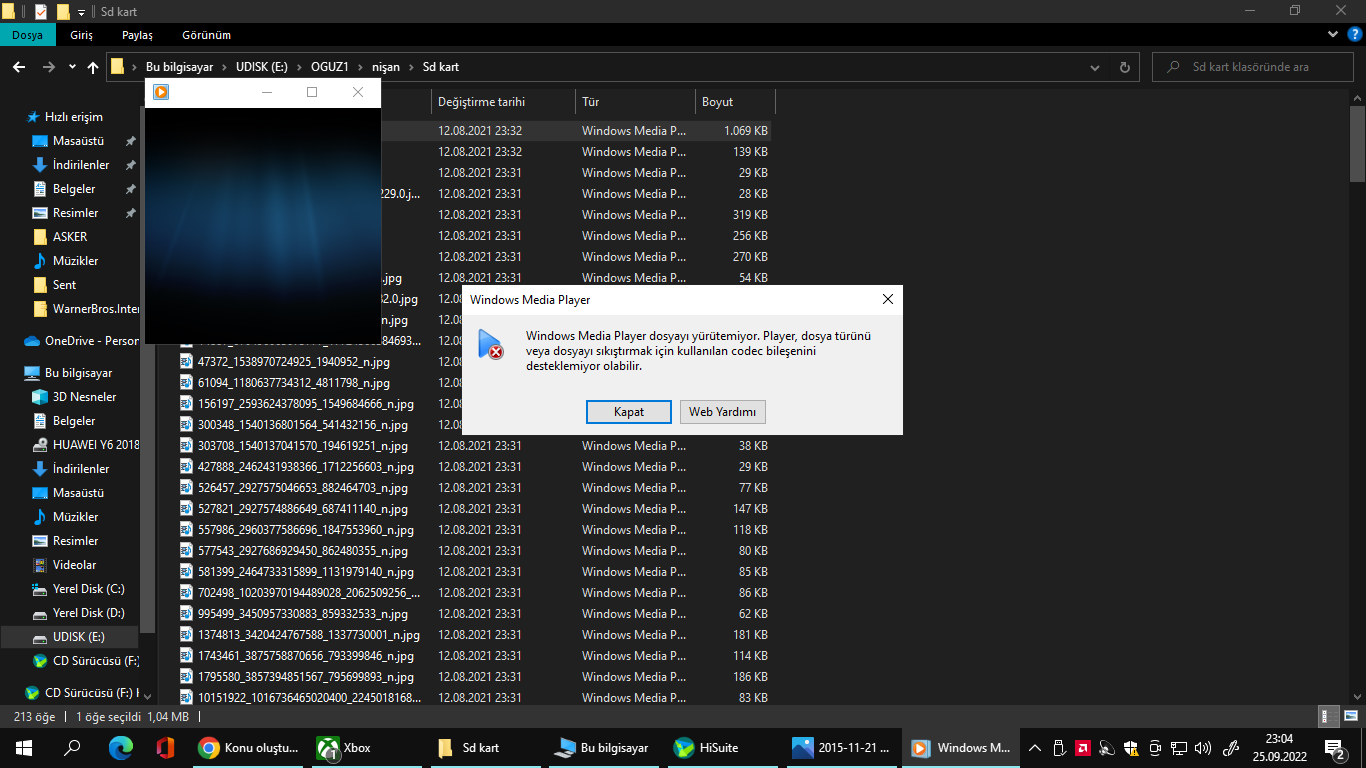Select file 47372_1538970724925_1940952_n.jpg

[x=293, y=362]
